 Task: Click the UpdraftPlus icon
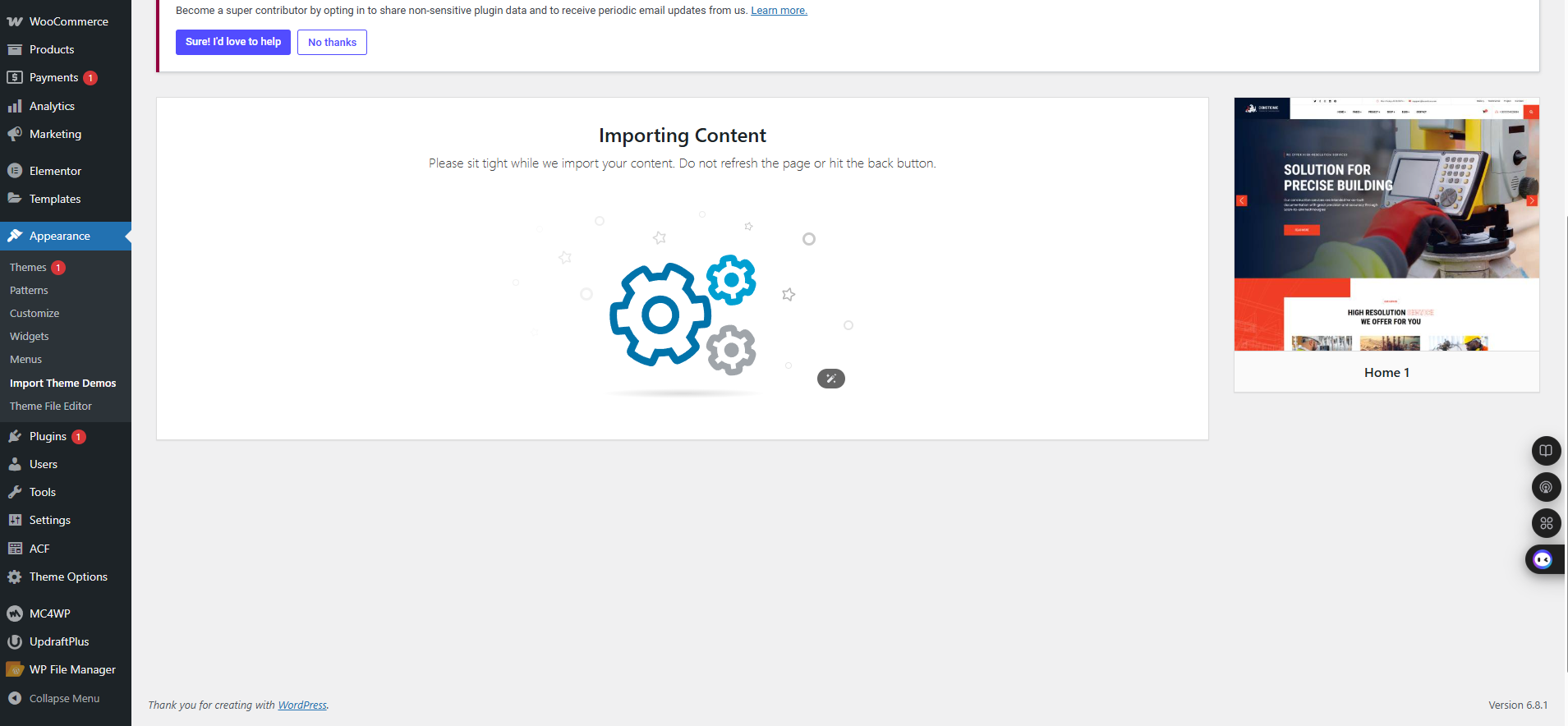15,641
